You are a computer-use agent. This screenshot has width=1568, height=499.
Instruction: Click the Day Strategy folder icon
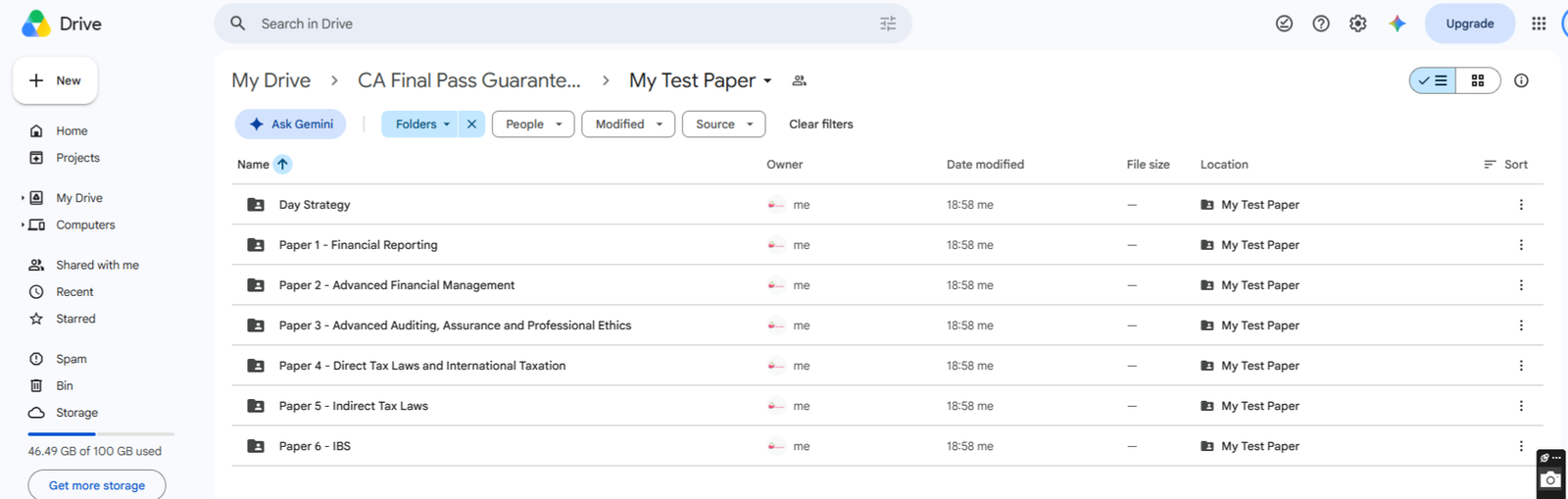click(x=256, y=205)
